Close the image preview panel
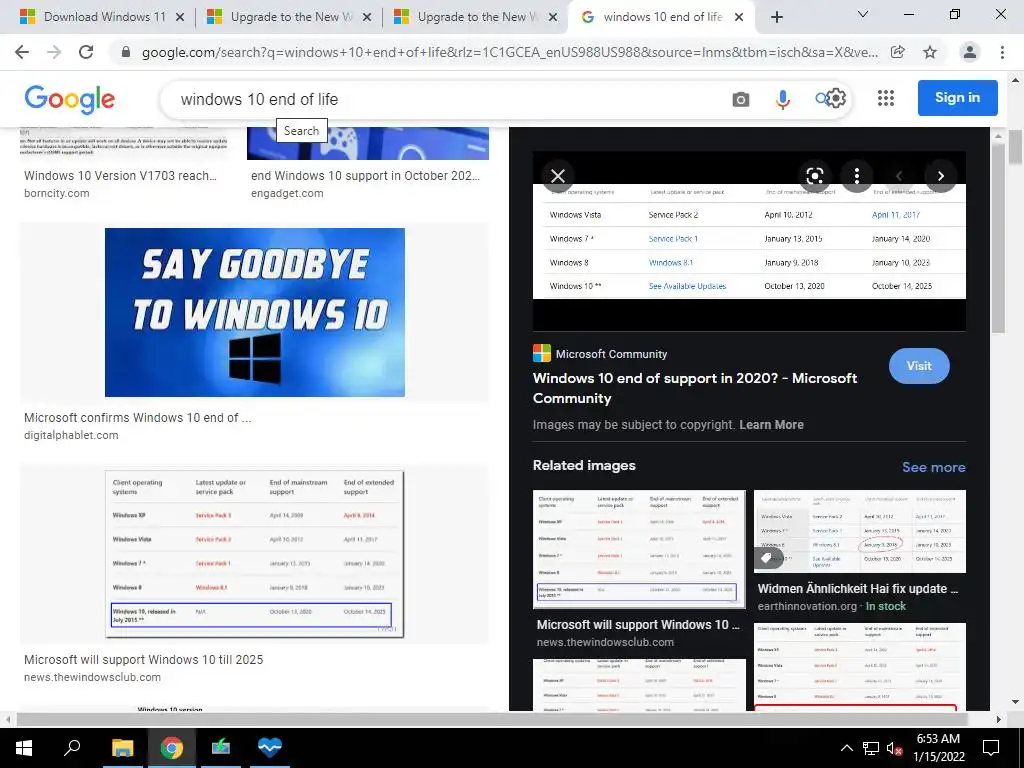 click(558, 176)
